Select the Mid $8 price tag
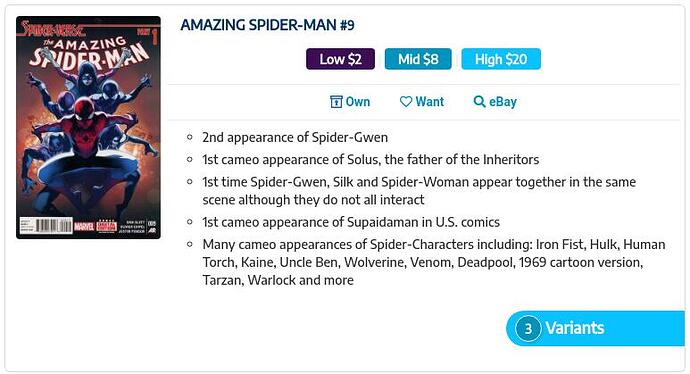This screenshot has height=374, width=690. pos(418,59)
